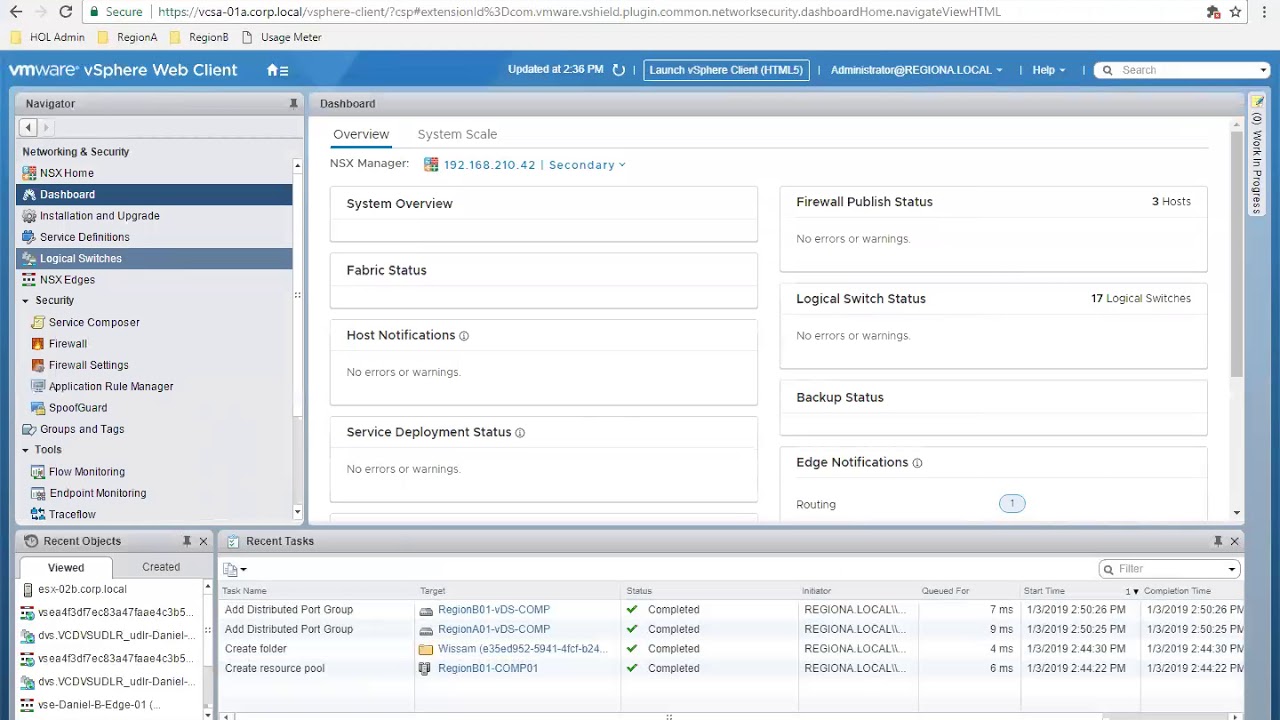
Task: Open HOL Admin bookmarks folder
Action: click(47, 37)
